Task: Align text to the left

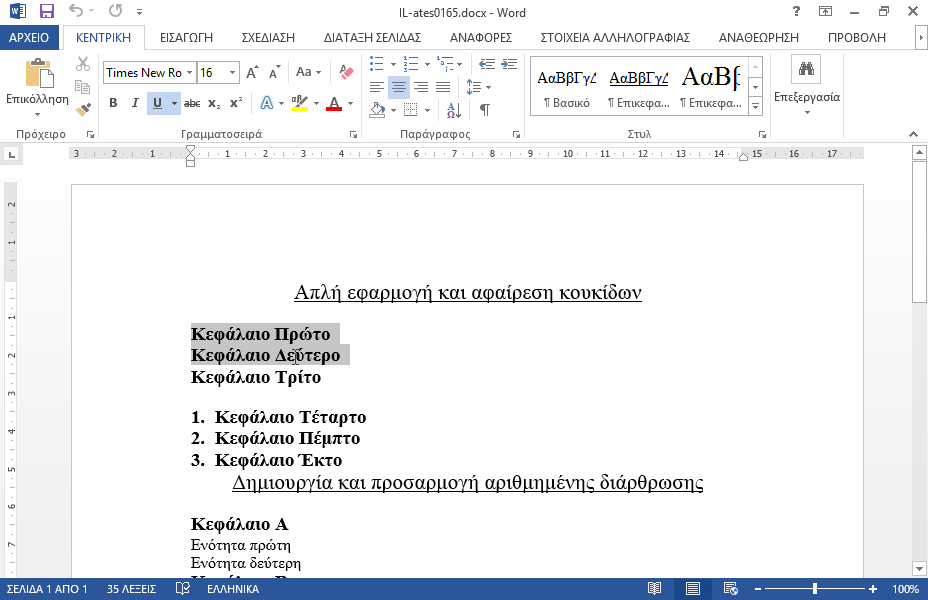Action: click(376, 88)
